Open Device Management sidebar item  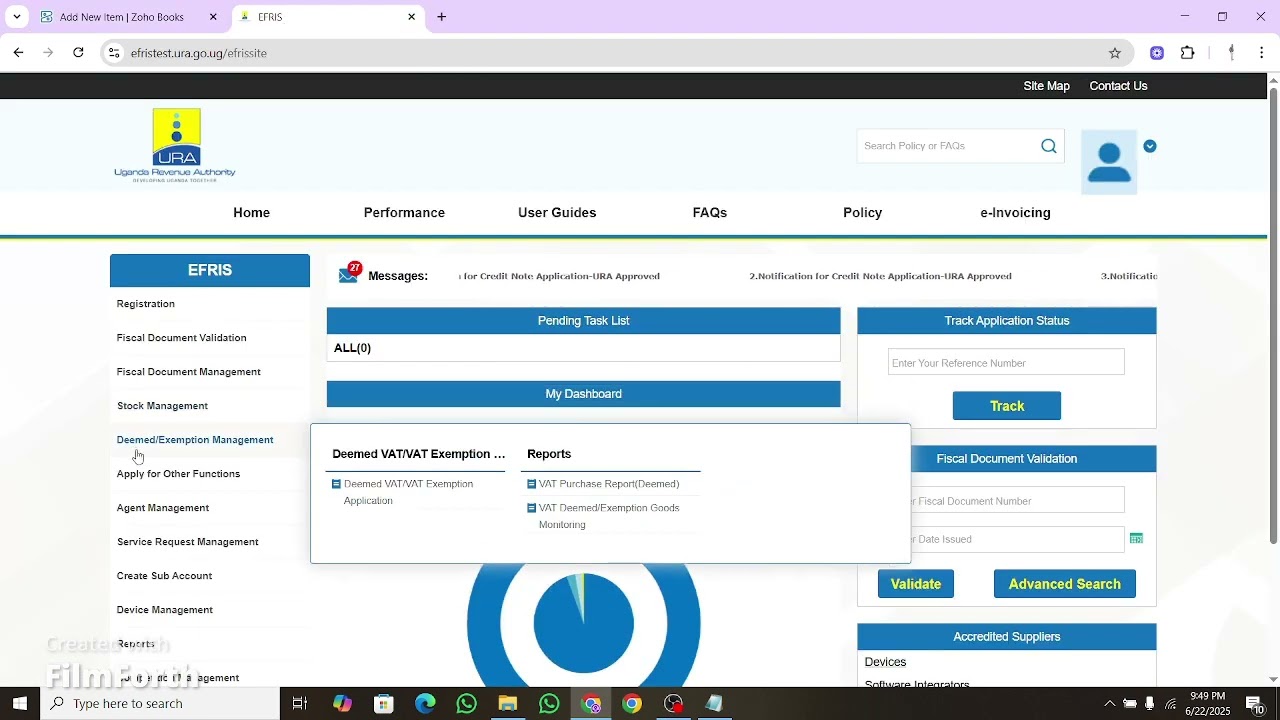165,610
